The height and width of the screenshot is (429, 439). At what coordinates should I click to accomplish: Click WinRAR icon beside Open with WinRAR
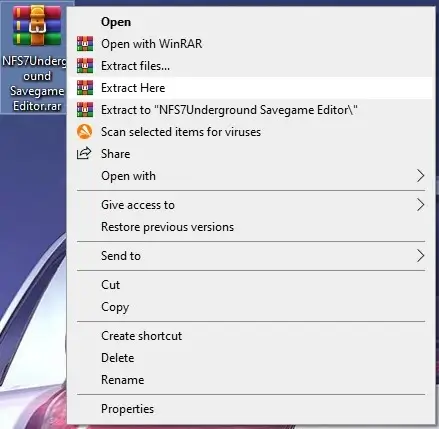coord(85,44)
